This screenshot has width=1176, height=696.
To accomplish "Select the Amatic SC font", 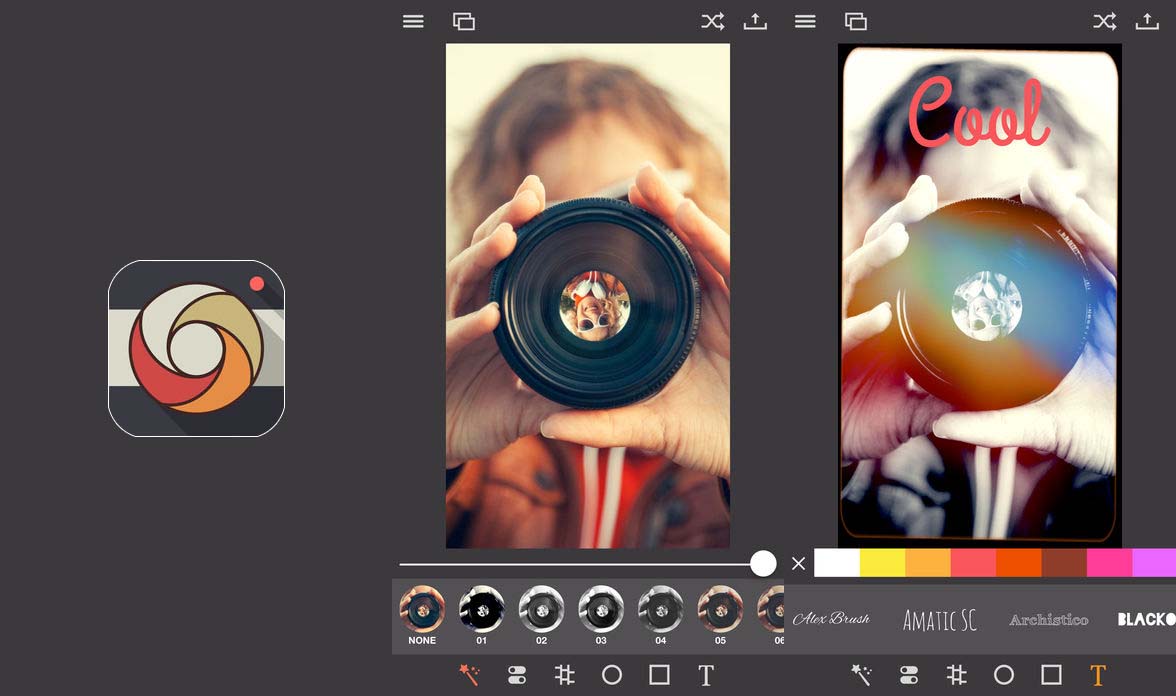I will coord(939,618).
